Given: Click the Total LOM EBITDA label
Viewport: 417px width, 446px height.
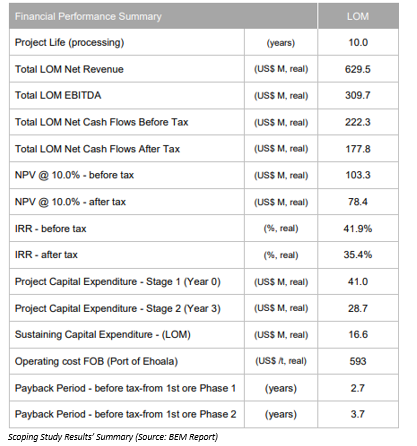Looking at the screenshot, I should (58, 95).
